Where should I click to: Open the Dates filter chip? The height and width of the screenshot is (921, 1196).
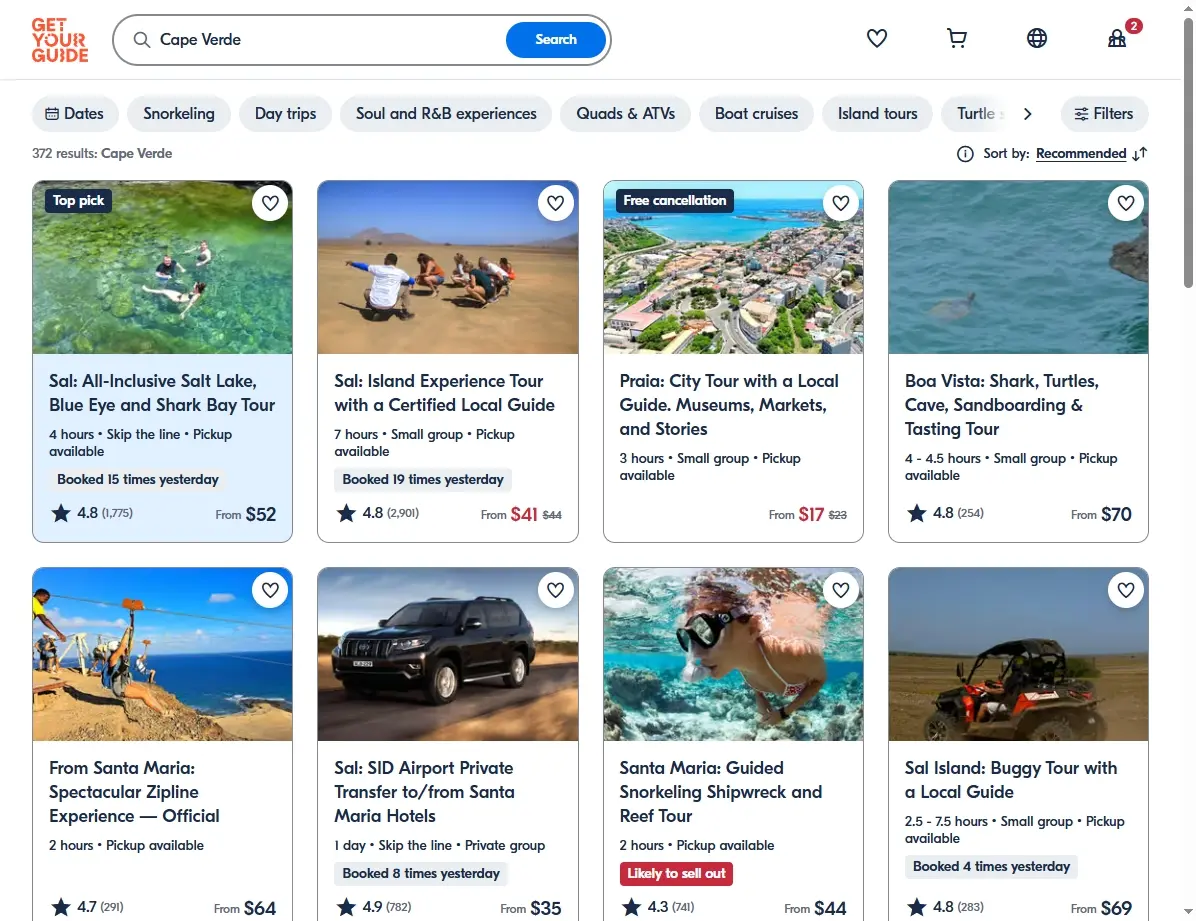(x=75, y=114)
